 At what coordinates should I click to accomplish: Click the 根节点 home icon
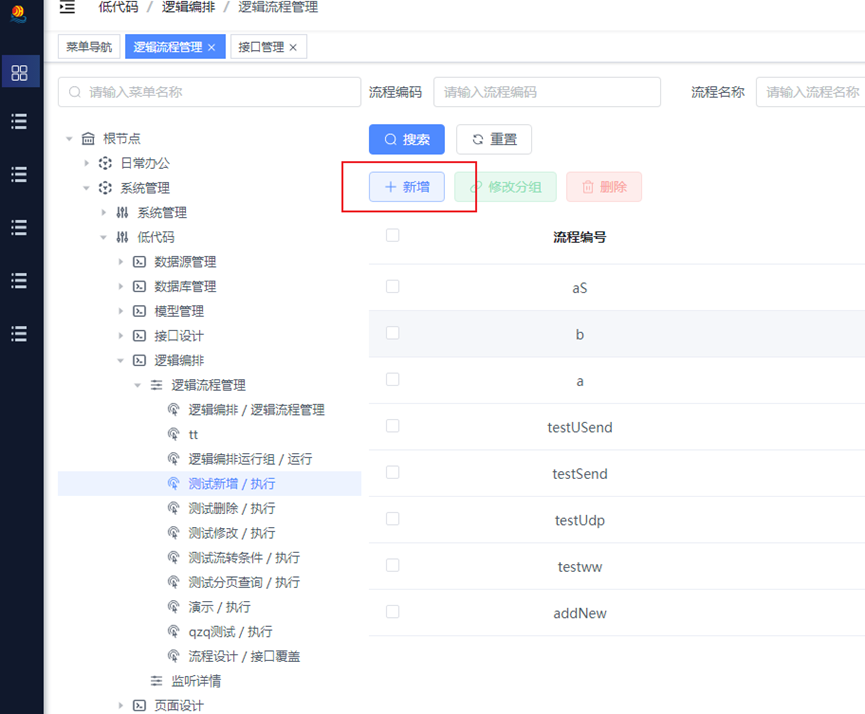[x=88, y=138]
